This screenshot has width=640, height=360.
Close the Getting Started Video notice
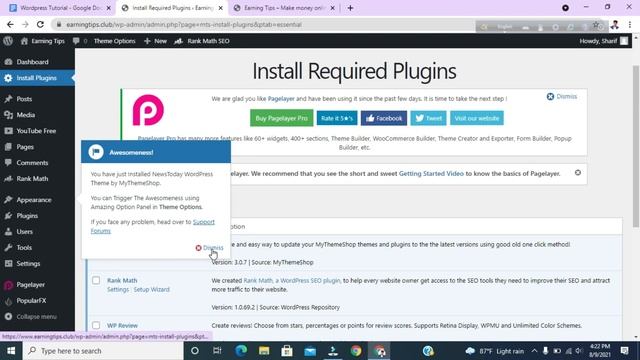pos(578,173)
